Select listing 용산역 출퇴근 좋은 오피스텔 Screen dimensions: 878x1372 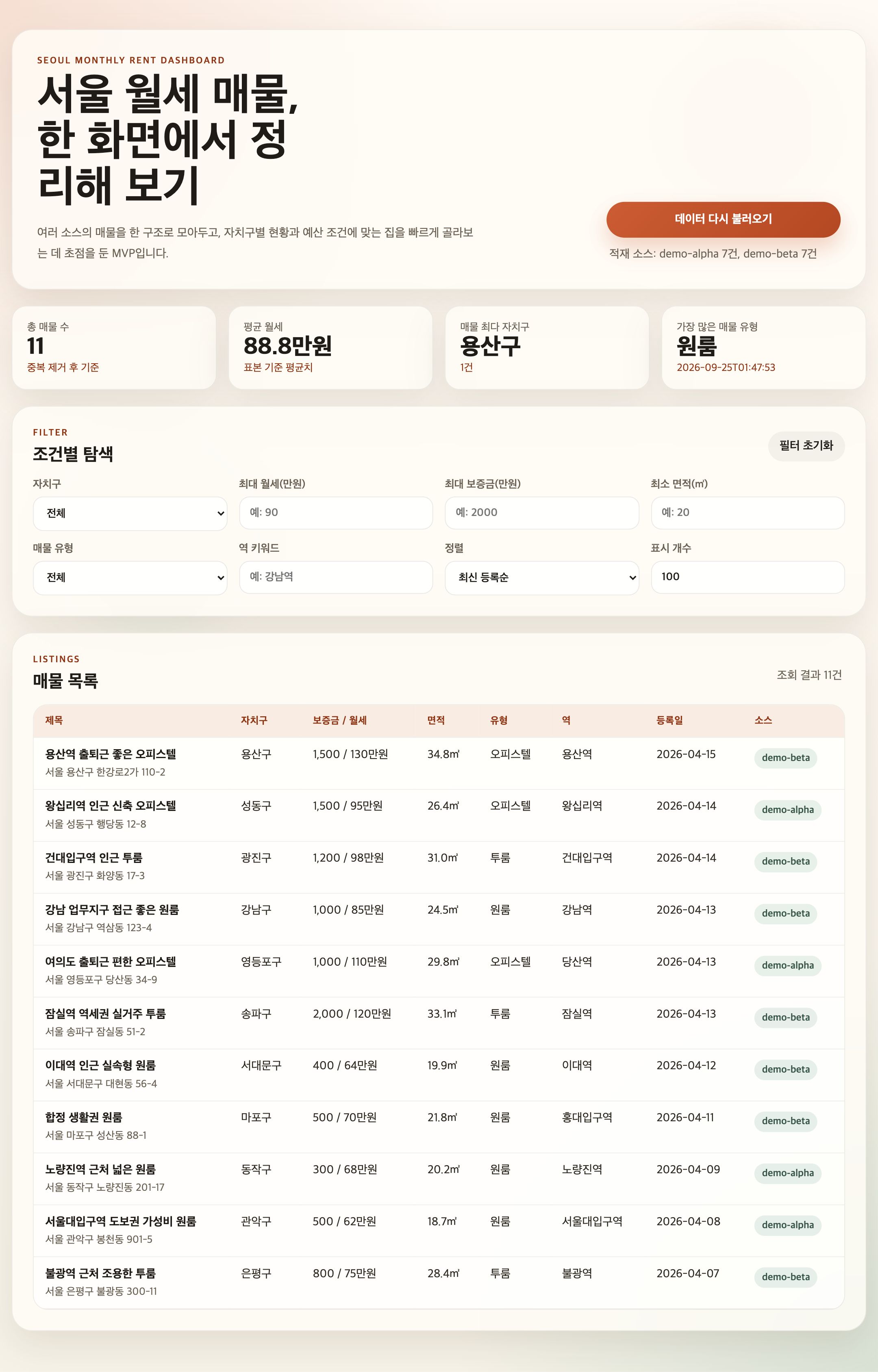(x=111, y=754)
